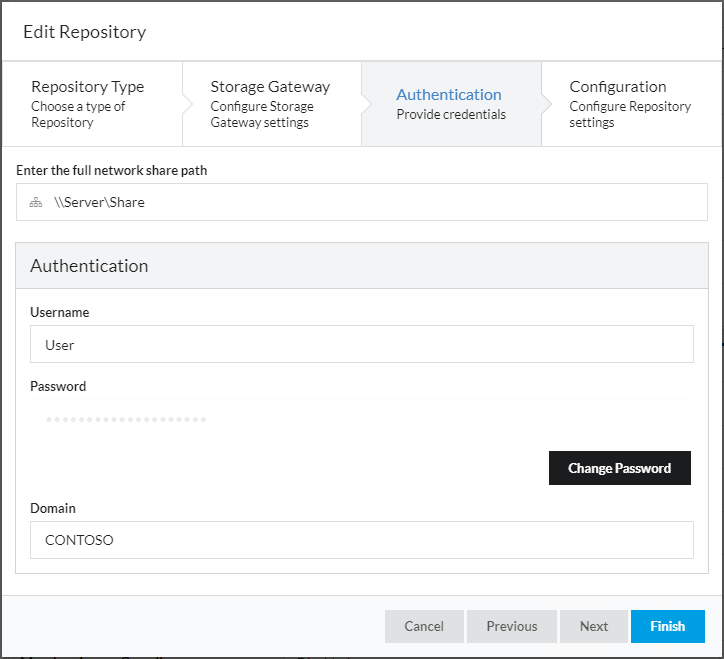Cancel the Edit Repository dialog
This screenshot has width=724, height=659.
coord(424,626)
